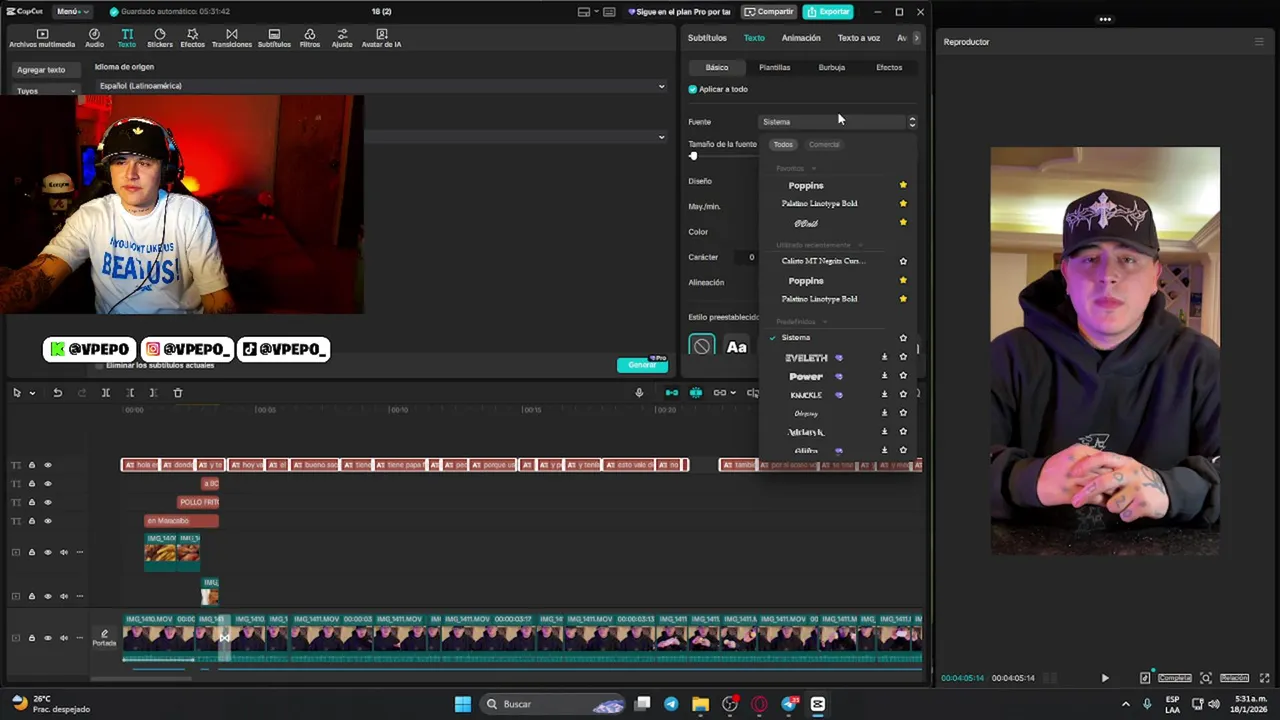This screenshot has width=1280, height=720.
Task: Open the Efectos tool in top toolbar
Action: coord(192,38)
